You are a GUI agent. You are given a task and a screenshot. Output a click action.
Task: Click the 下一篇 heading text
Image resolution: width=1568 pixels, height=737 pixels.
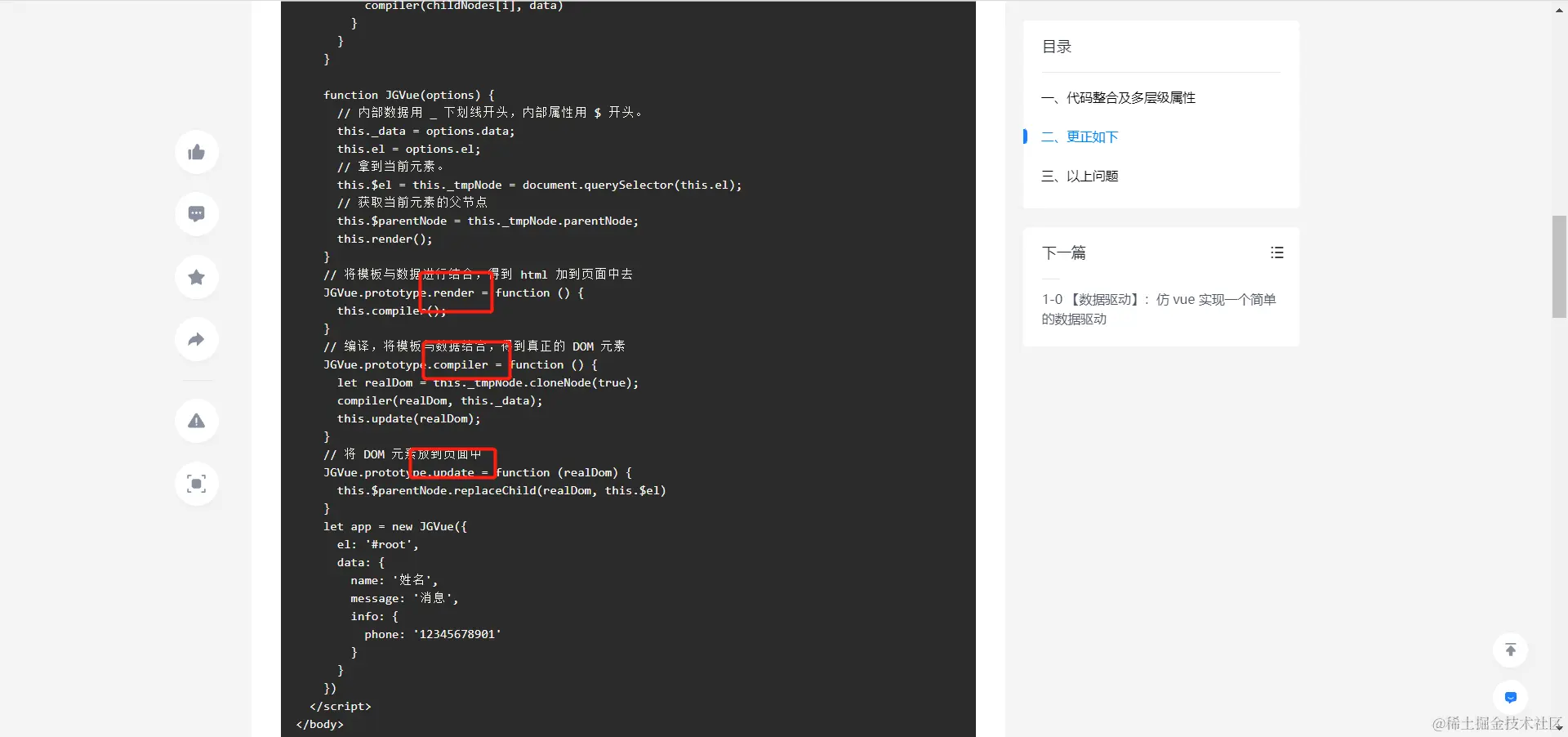(1064, 253)
